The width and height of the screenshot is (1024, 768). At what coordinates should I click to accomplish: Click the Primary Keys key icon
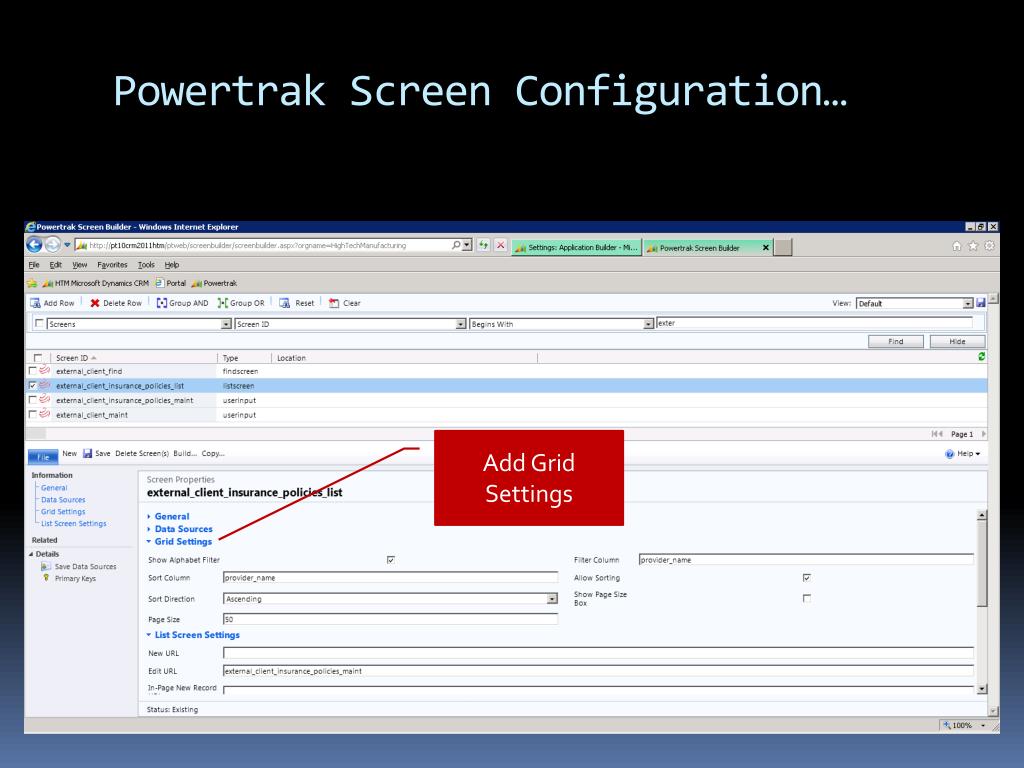(46, 578)
